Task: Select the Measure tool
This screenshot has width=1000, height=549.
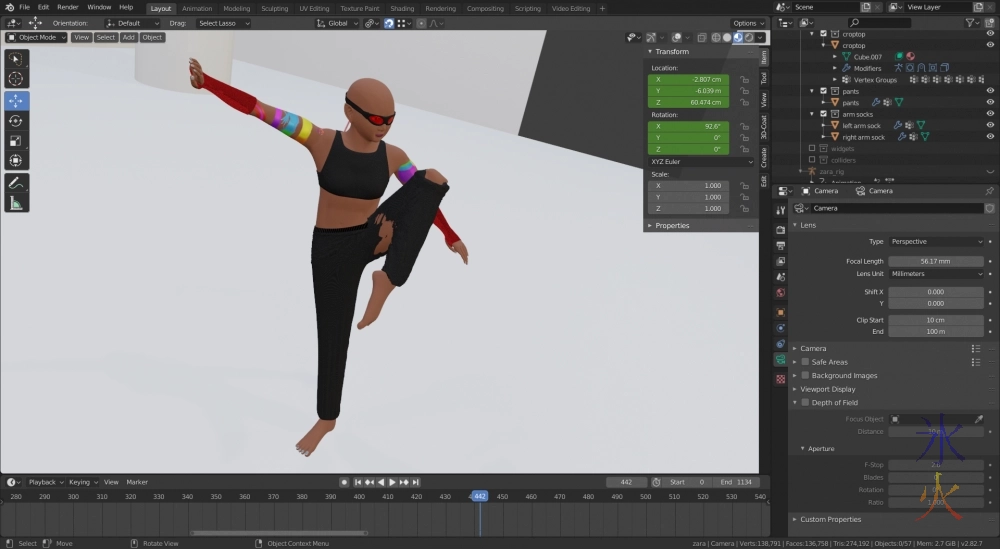Action: click(17, 203)
